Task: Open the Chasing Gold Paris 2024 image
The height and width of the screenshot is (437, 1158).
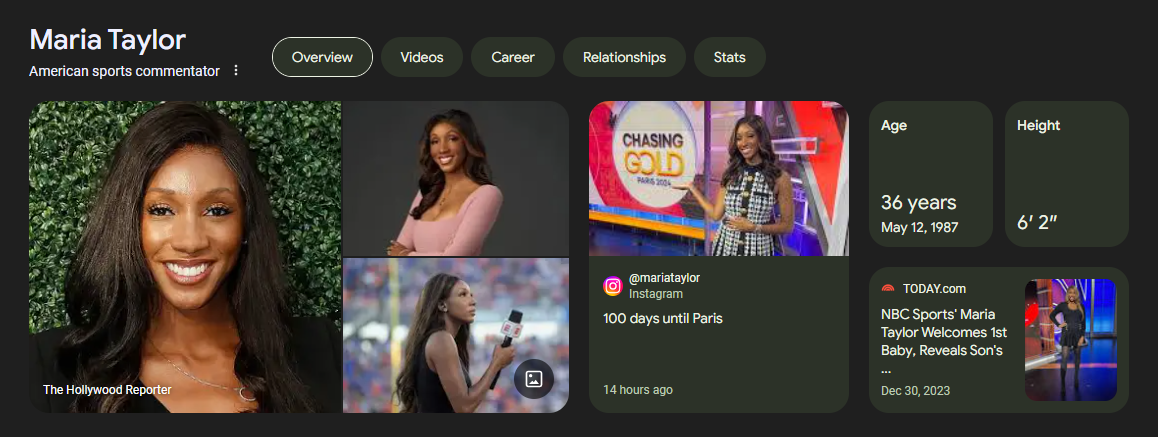Action: coord(719,179)
